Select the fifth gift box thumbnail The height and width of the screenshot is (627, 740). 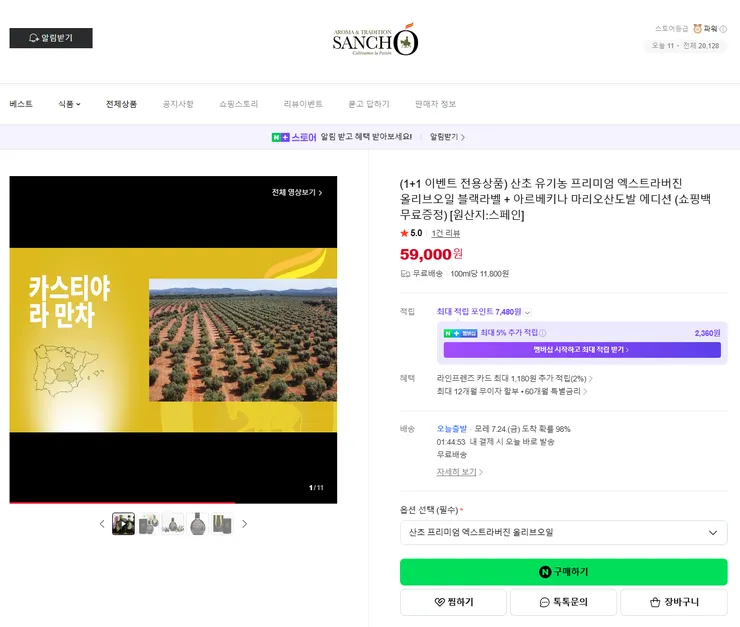222,524
